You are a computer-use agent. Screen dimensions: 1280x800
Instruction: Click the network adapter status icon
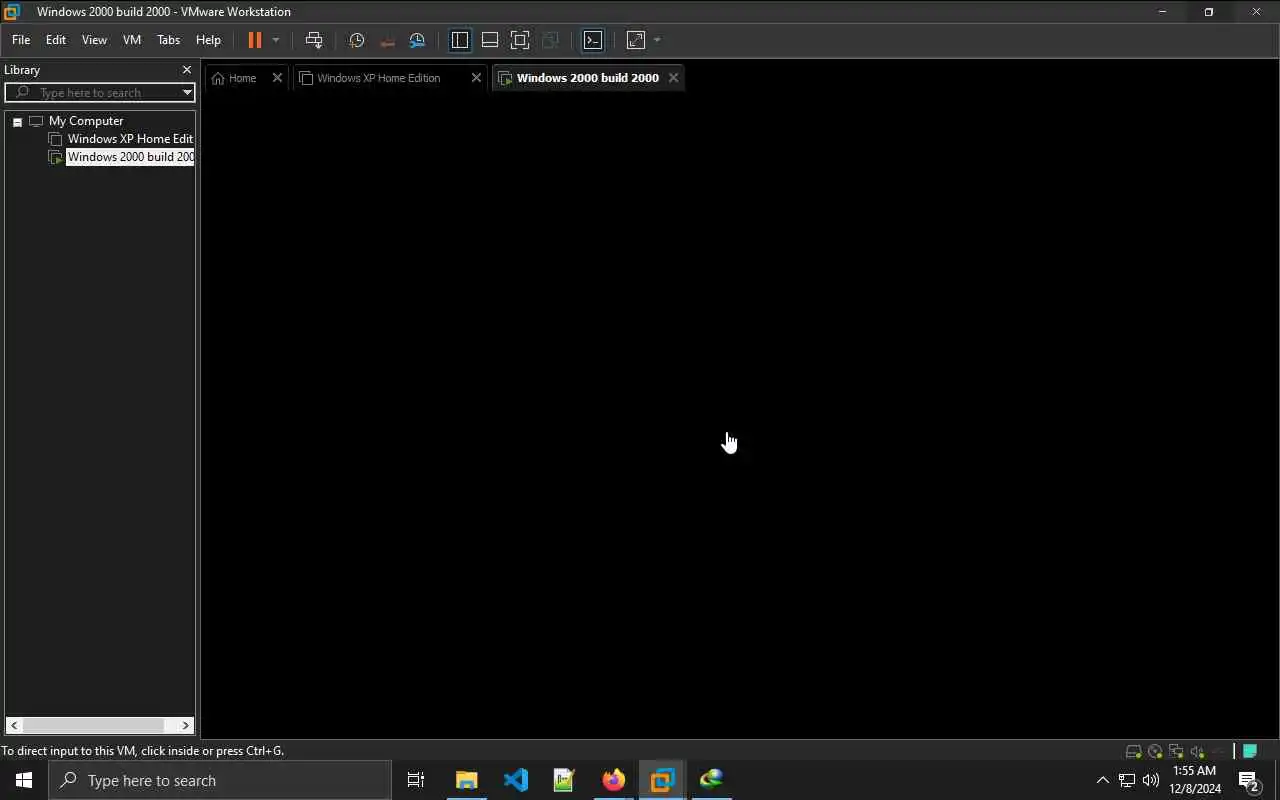pos(1176,751)
